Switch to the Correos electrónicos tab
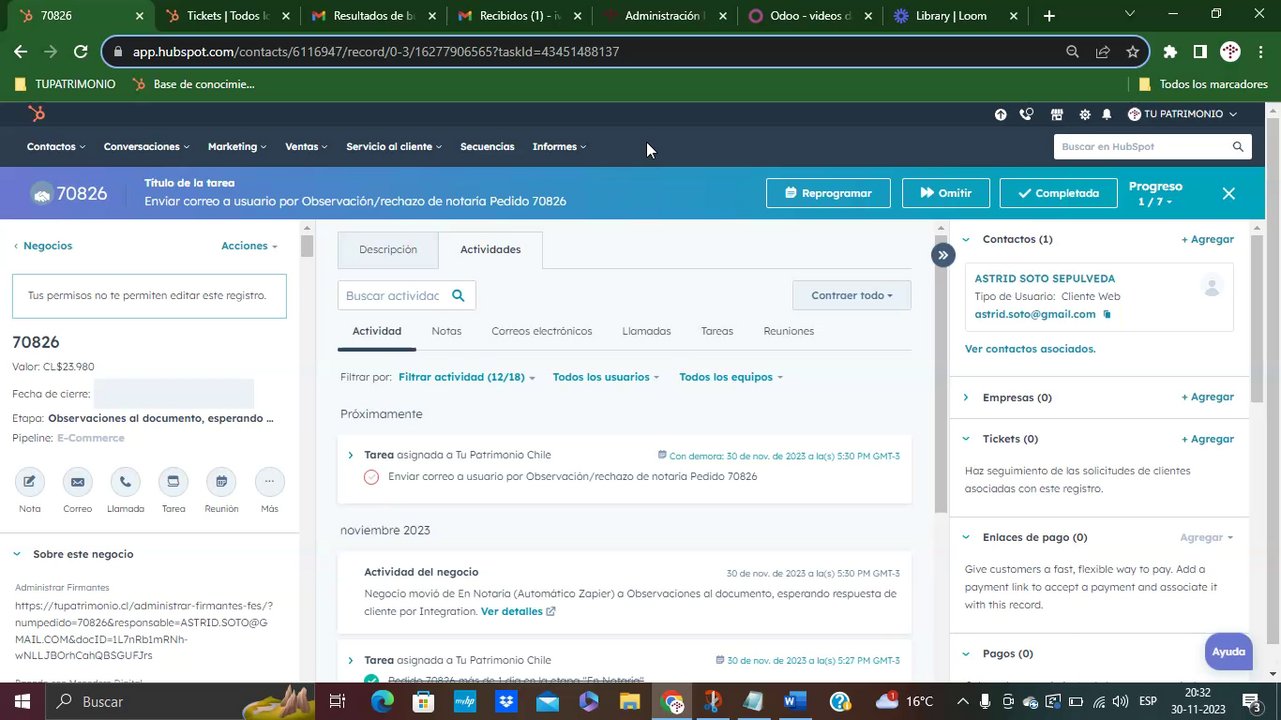The image size is (1281, 720). [x=541, y=331]
